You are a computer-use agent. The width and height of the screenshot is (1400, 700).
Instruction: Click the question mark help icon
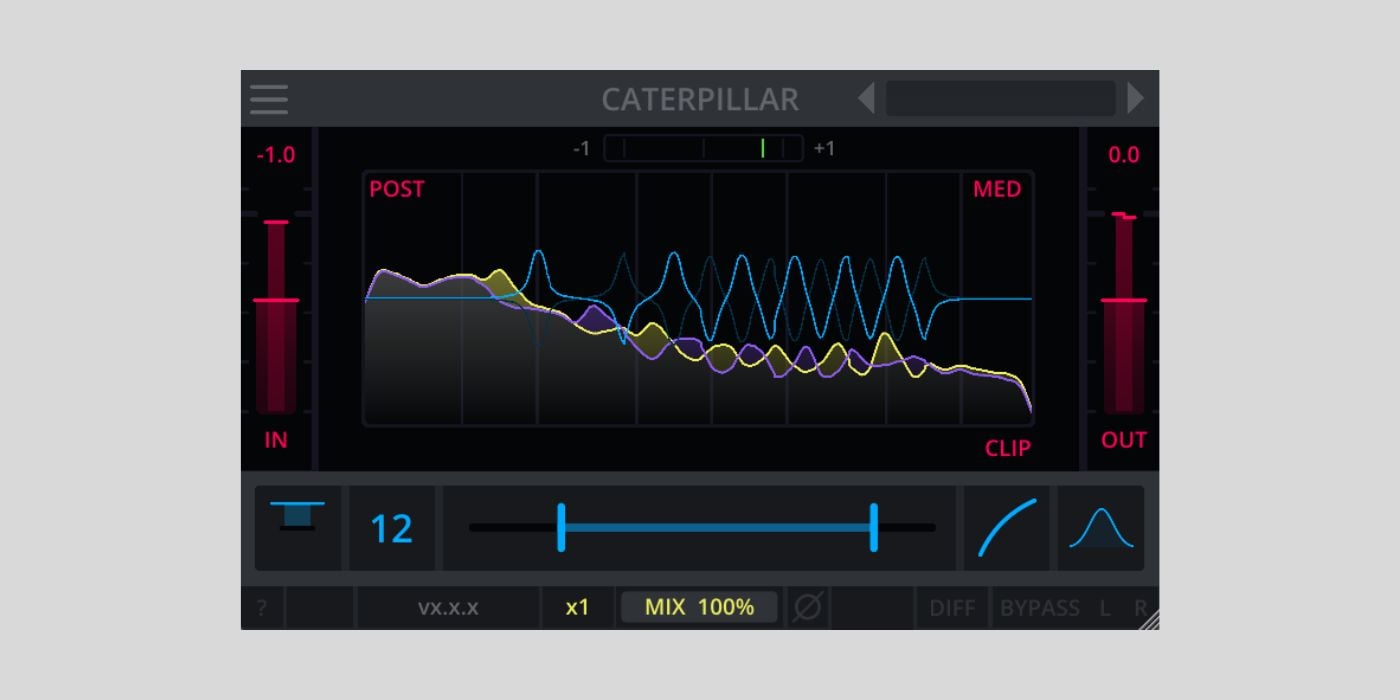click(262, 608)
